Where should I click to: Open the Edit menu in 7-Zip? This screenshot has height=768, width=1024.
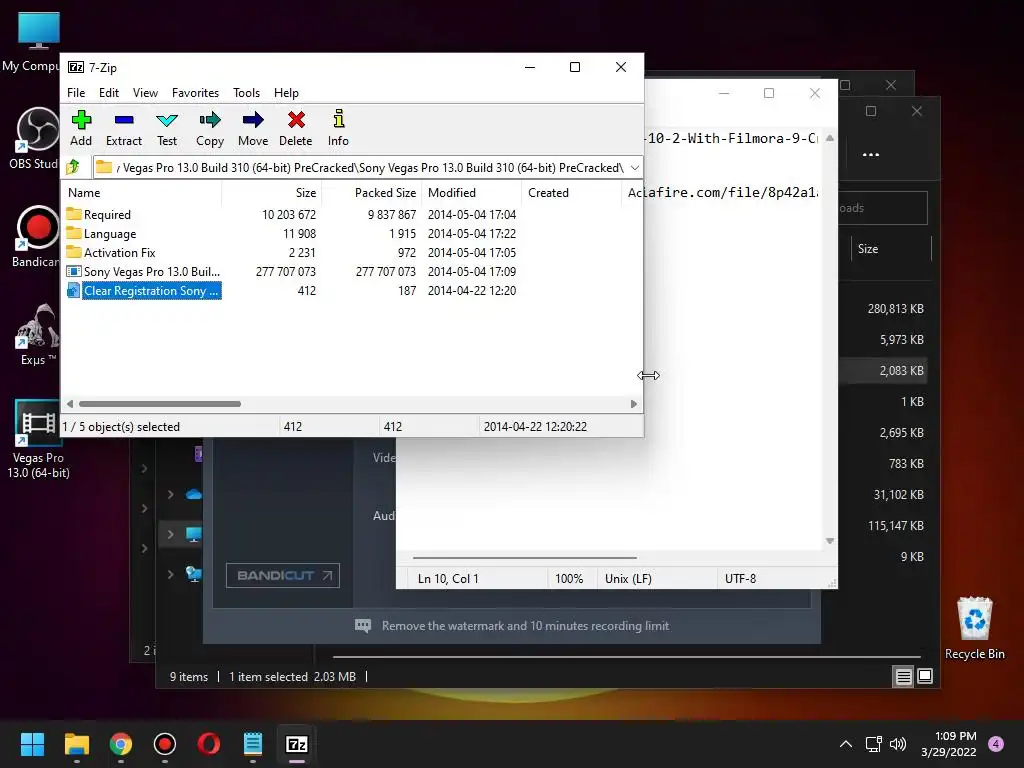pos(108,93)
